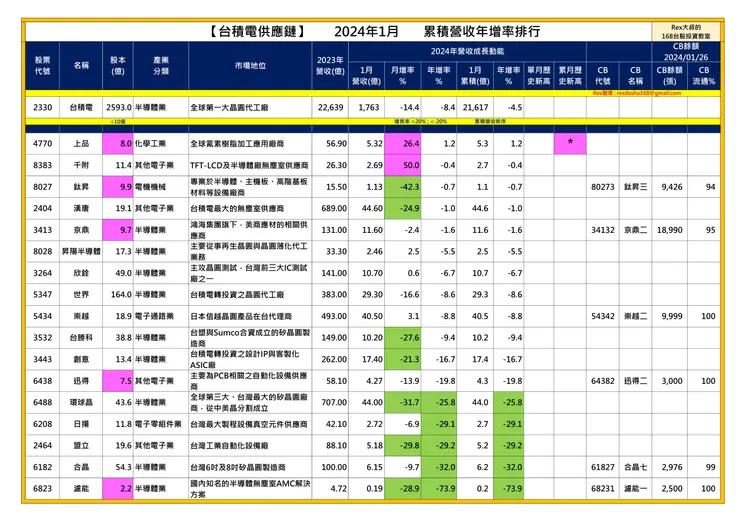
Task: Click the 2023年營收(億) column header
Action: (x=330, y=66)
